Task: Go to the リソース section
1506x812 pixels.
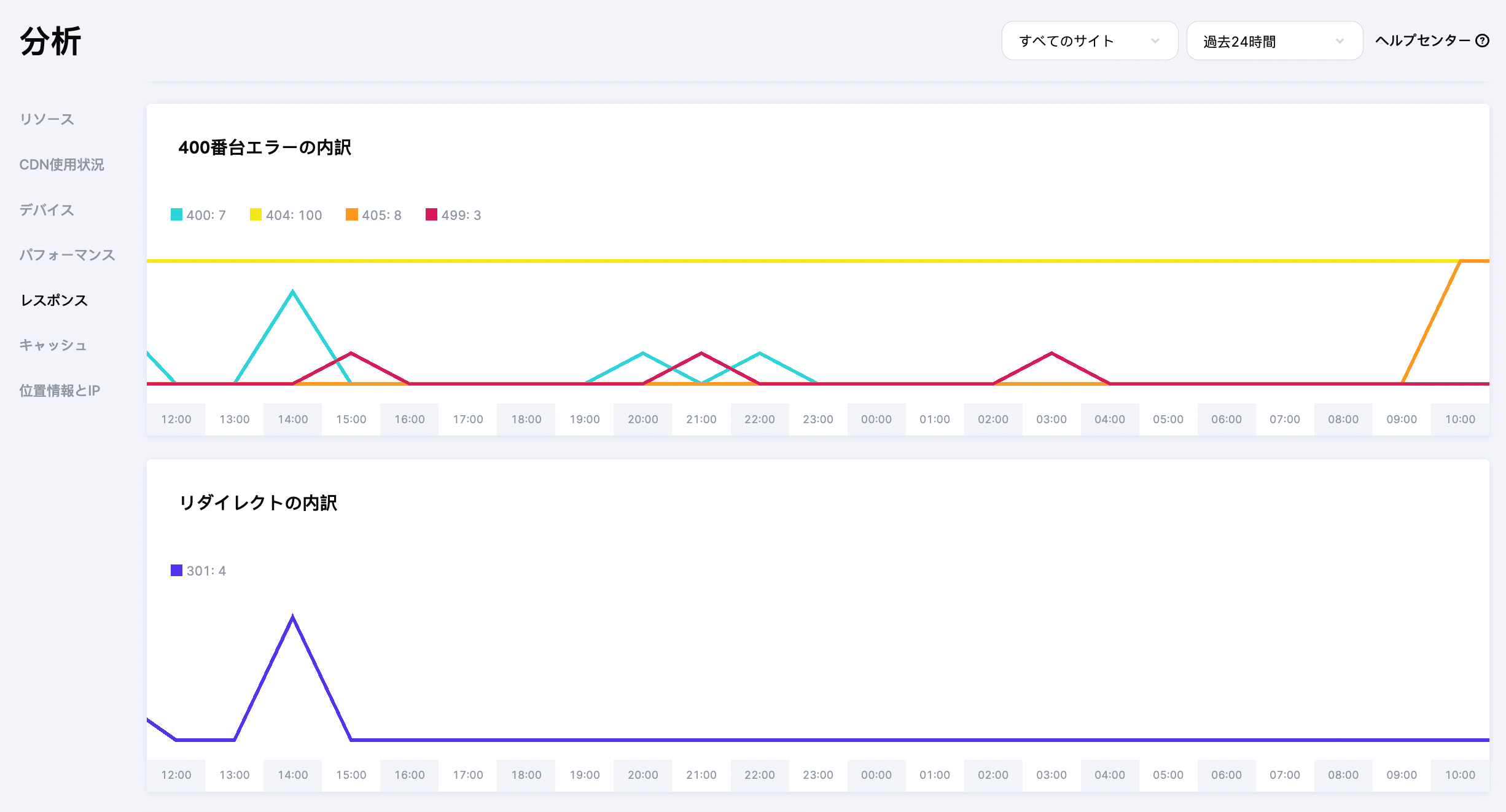Action: pyautogui.click(x=47, y=119)
